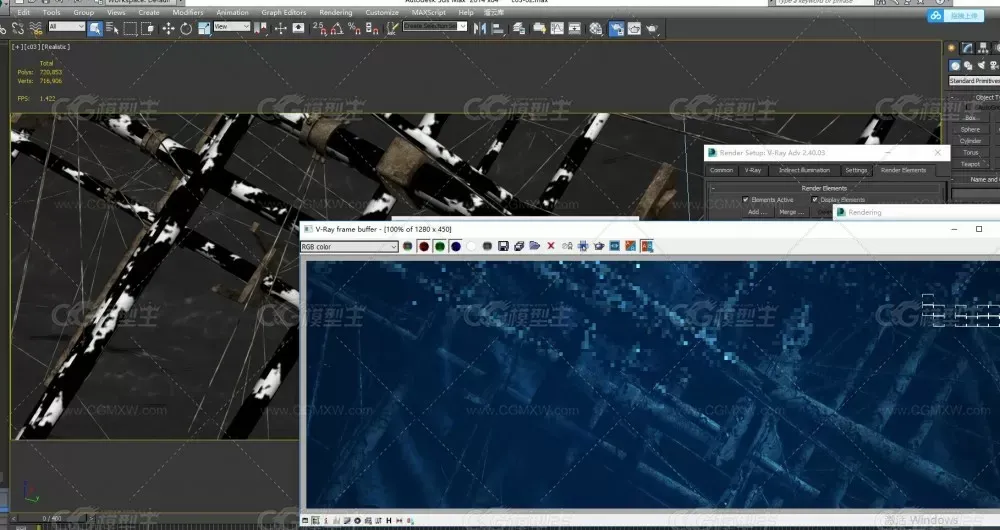This screenshot has height=530, width=1000.
Task: Toggle red channel in frame buffer
Action: [423, 246]
